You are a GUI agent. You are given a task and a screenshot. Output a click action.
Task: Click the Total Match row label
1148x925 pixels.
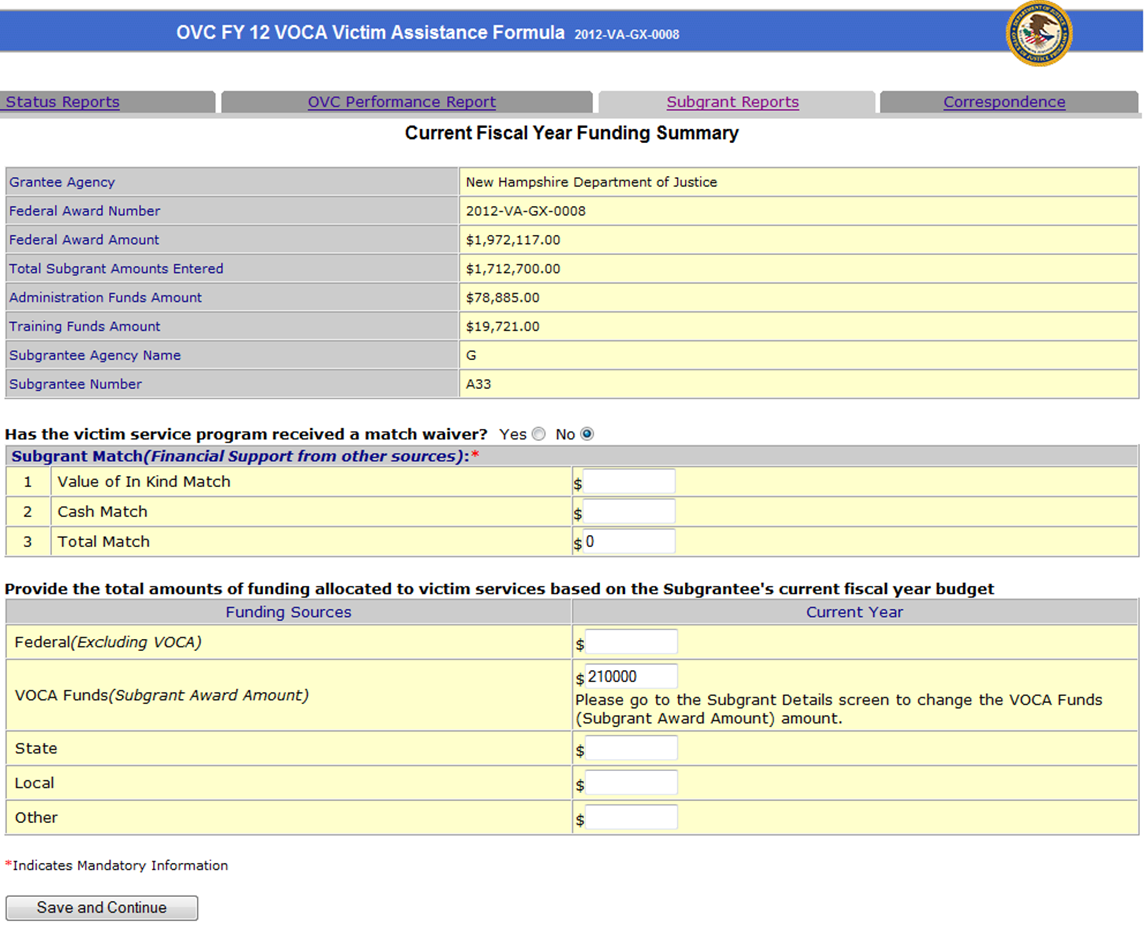103,542
